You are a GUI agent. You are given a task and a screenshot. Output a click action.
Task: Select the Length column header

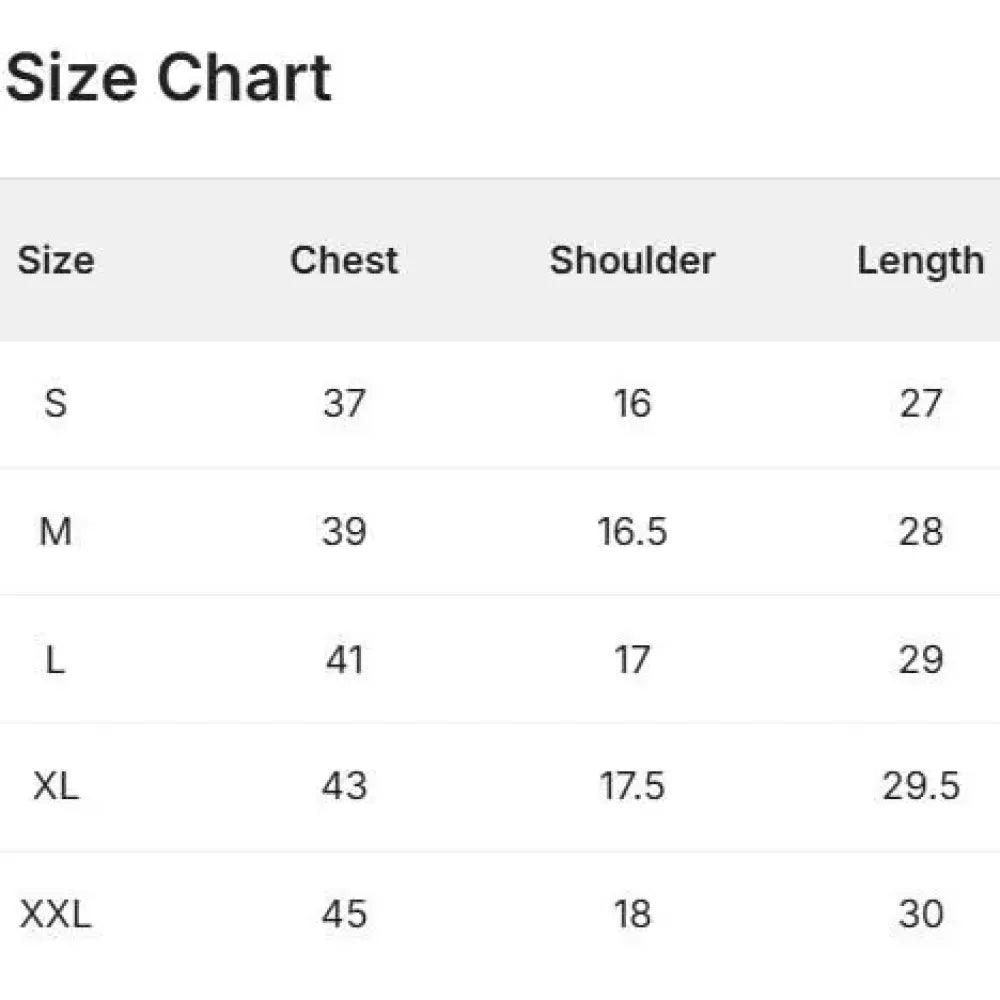click(x=921, y=261)
